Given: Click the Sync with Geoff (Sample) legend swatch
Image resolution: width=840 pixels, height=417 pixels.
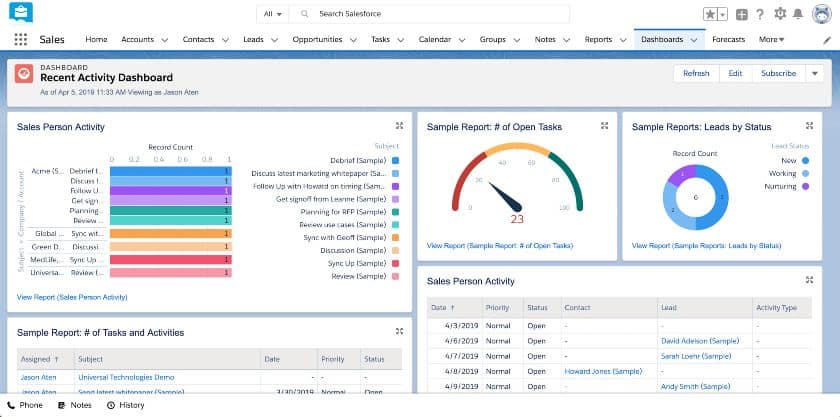Looking at the screenshot, I should 395,237.
